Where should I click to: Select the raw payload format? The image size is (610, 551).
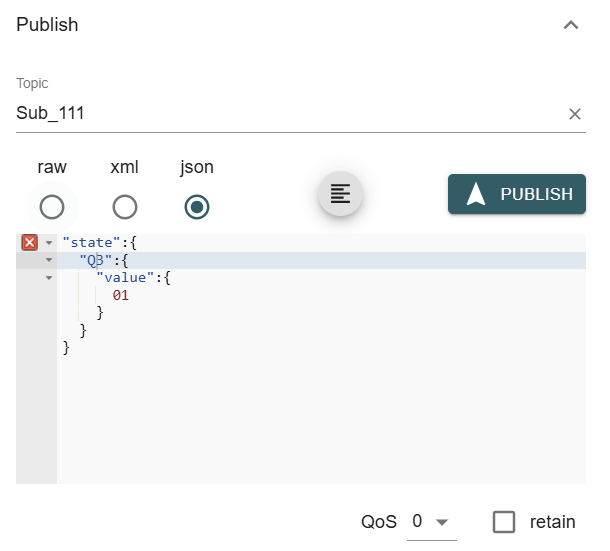pyautogui.click(x=52, y=207)
